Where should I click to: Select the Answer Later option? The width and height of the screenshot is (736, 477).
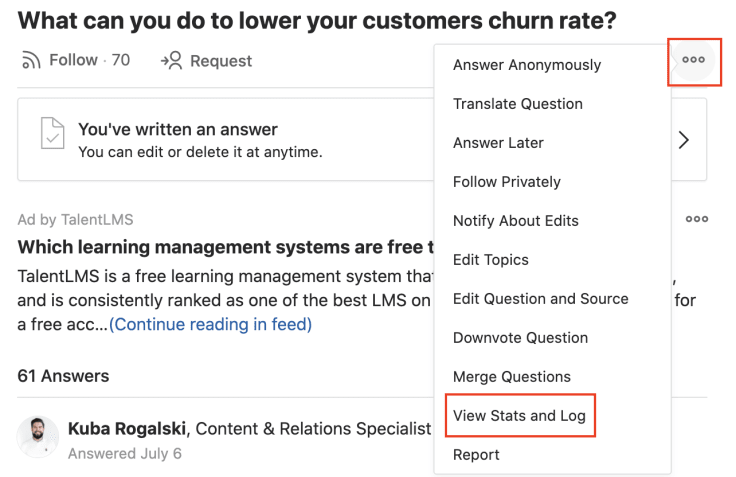tap(498, 143)
